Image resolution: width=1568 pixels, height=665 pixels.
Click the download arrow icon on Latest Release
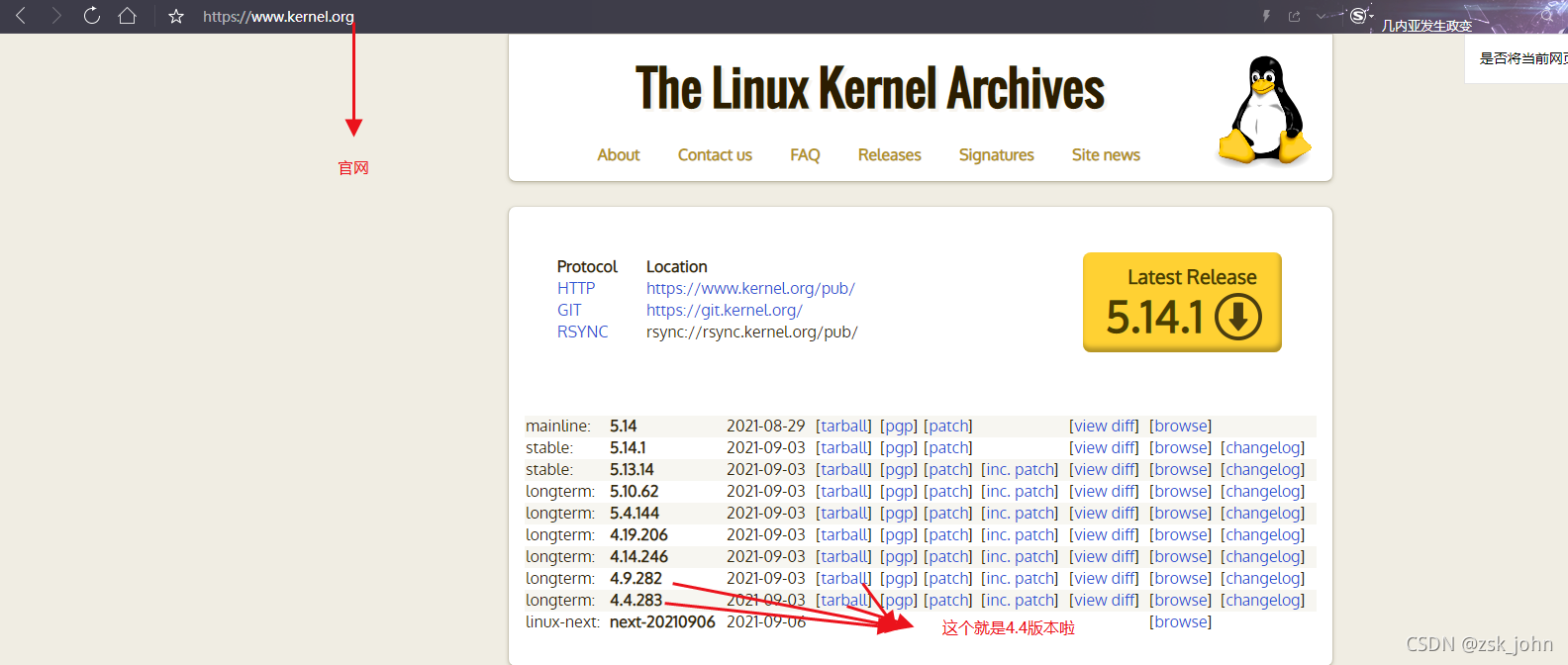(1238, 318)
